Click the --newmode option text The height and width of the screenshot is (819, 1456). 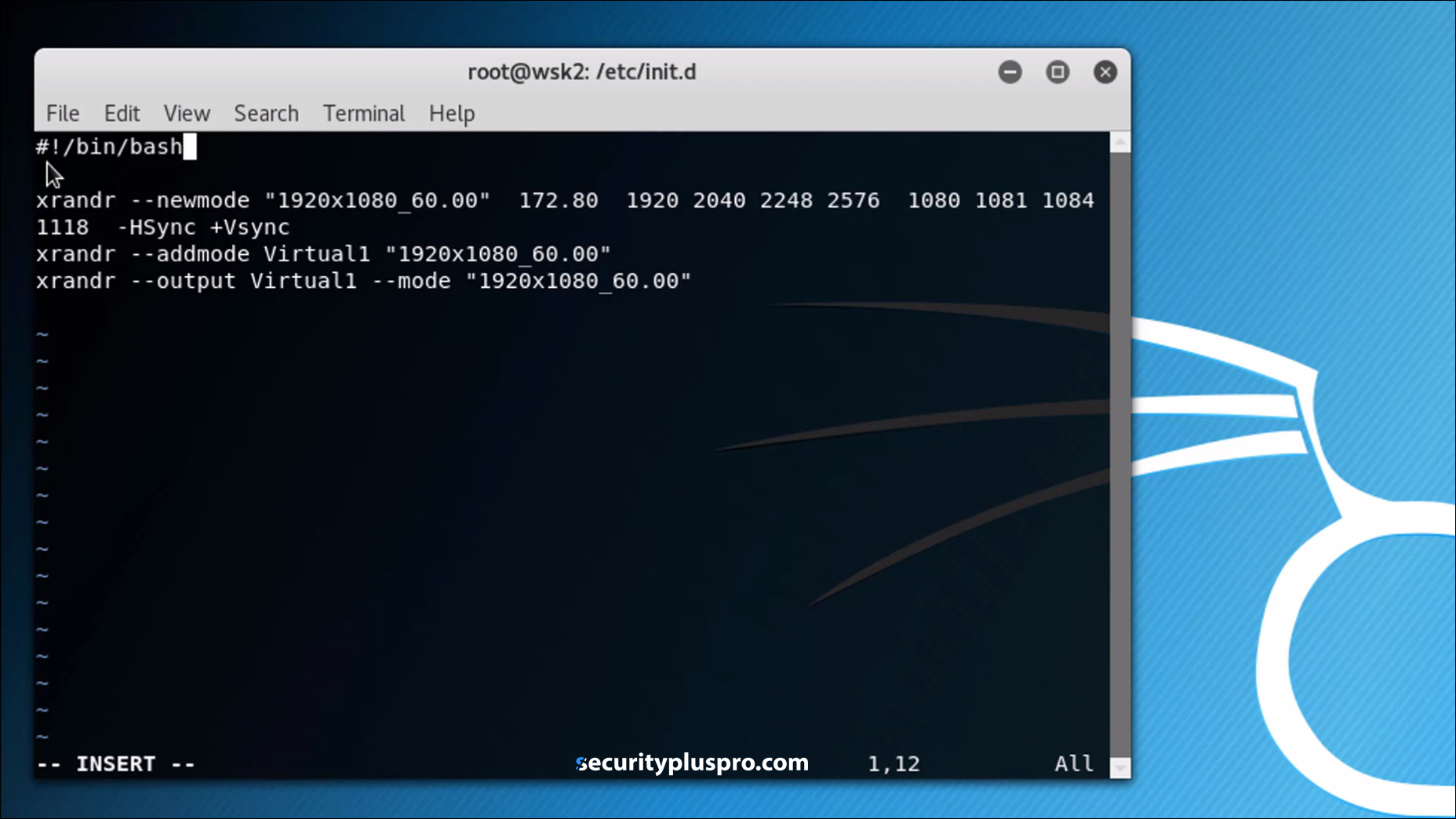click(x=190, y=201)
